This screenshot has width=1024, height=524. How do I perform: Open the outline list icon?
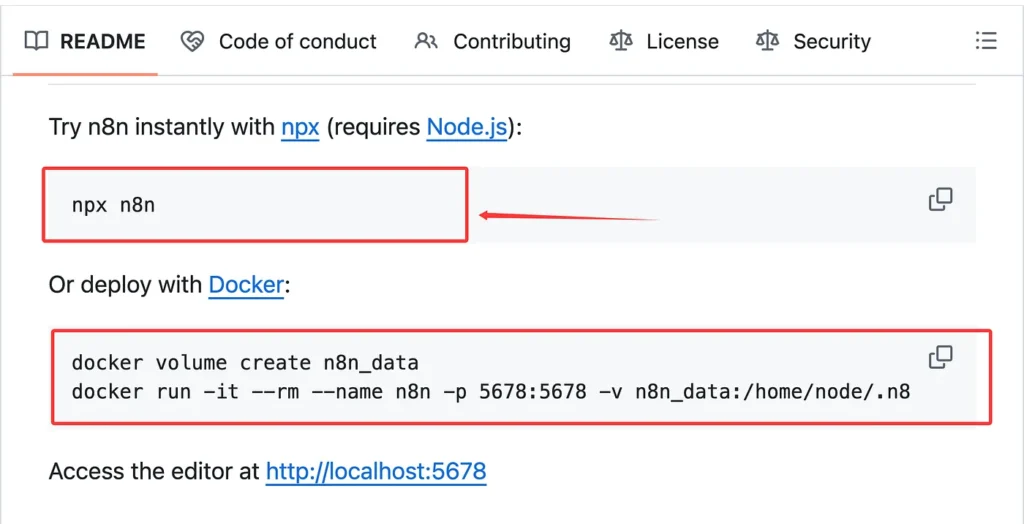tap(985, 41)
